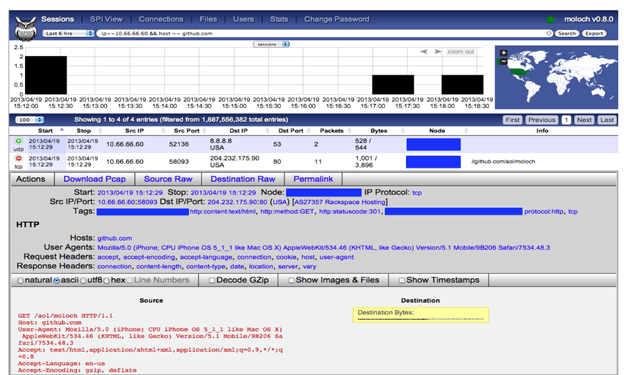Viewport: 624px width, 375px height.
Task: Click AS27357 Rackspace Hosting link
Action: [x=340, y=202]
